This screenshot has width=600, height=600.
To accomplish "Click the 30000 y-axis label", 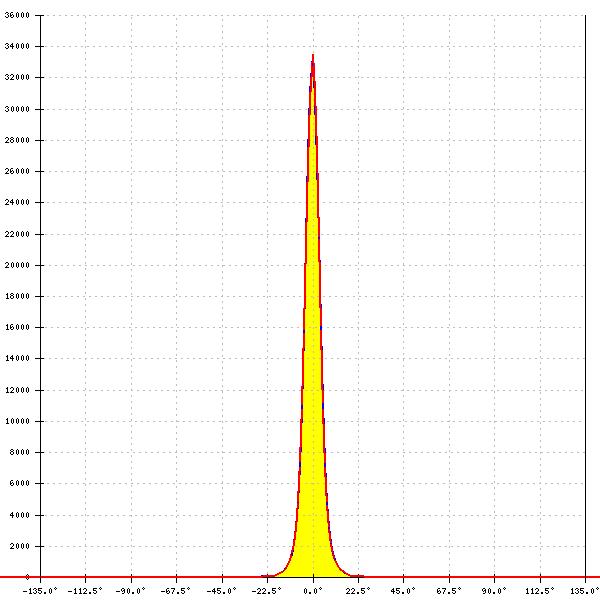I will coord(17,109).
